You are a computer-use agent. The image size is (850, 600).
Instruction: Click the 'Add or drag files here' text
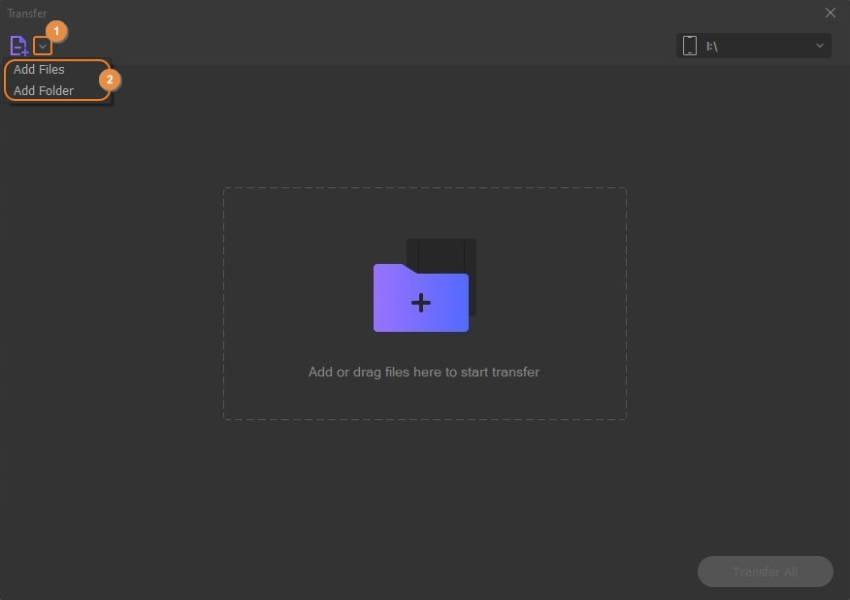[x=424, y=372]
